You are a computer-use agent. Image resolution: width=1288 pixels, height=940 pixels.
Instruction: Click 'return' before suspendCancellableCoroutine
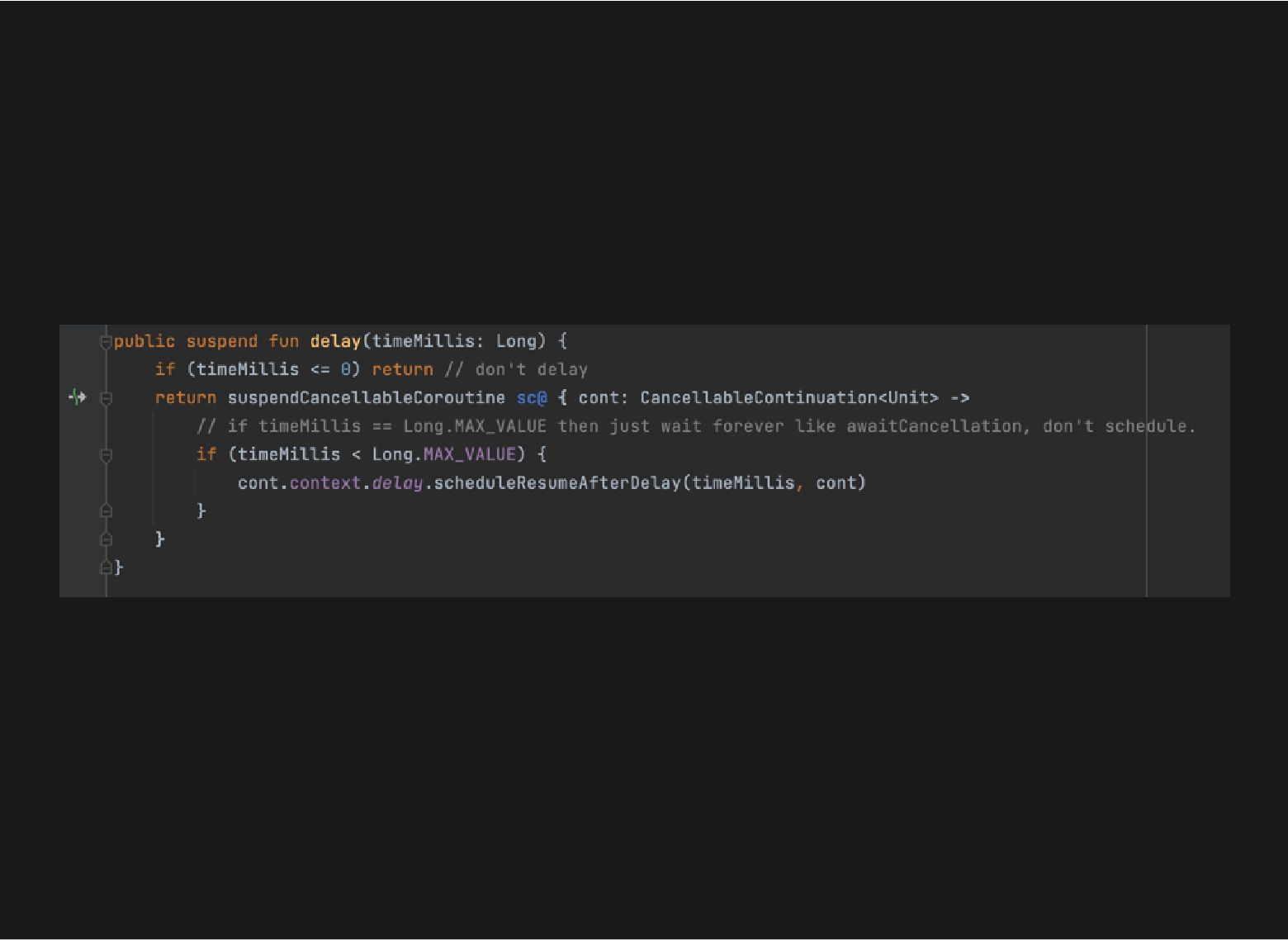(186, 397)
